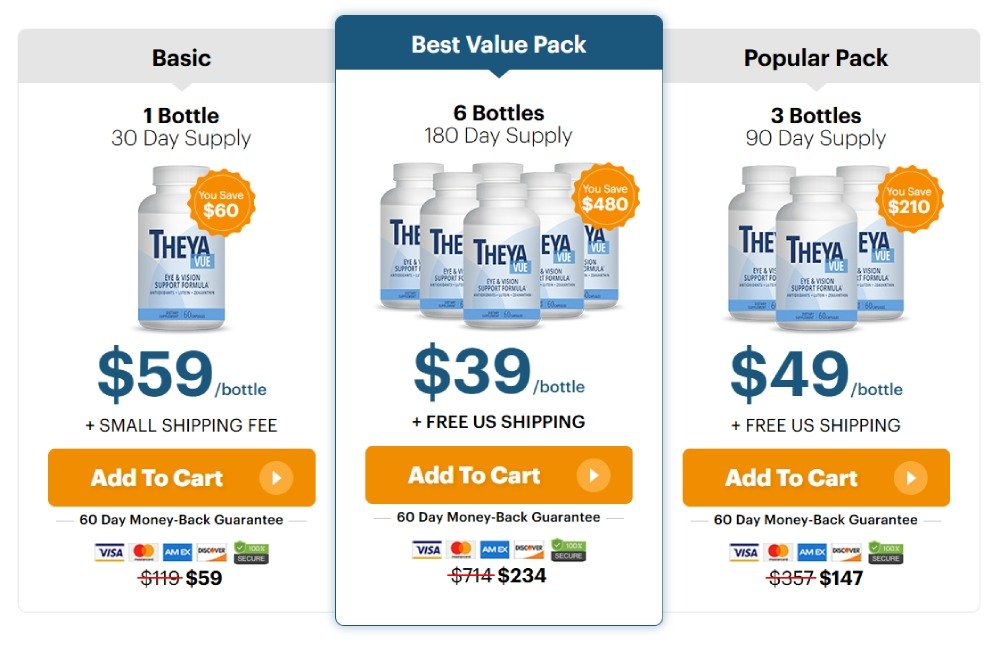This screenshot has height=651, width=1000.
Task: Click the 100% Secure badge in Best Value Pack
Action: click(568, 549)
